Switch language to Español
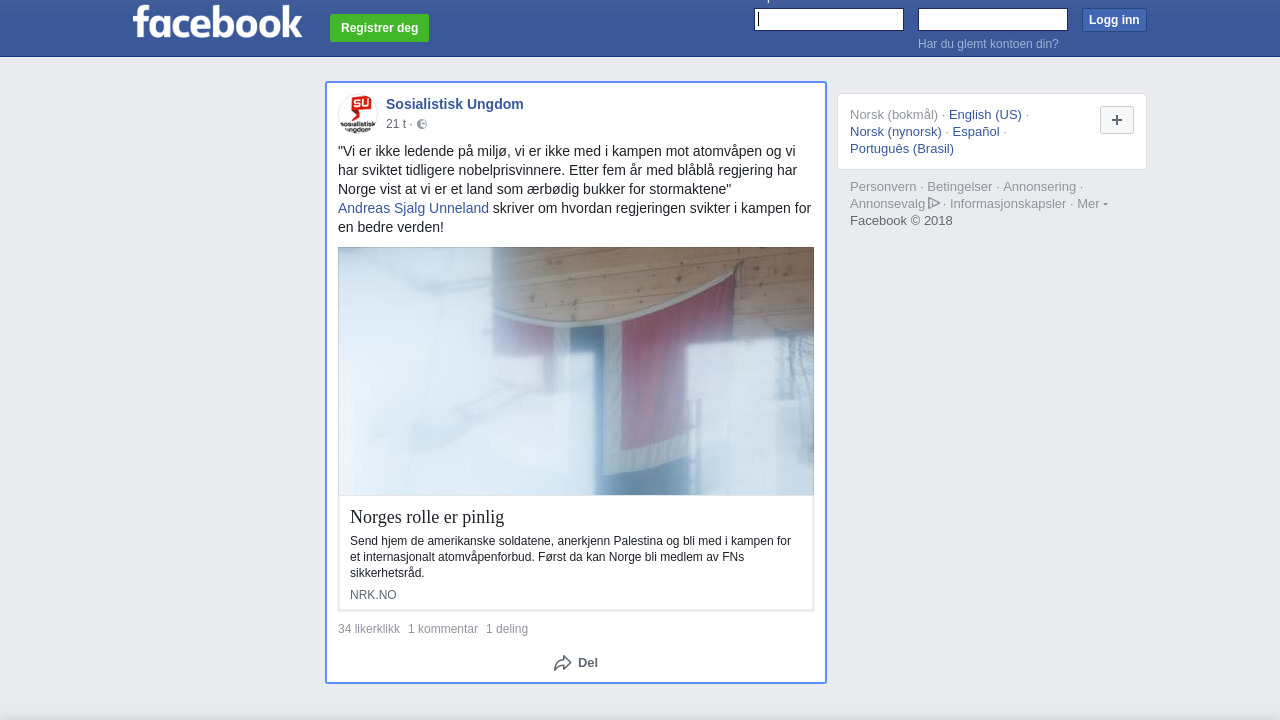 pos(976,131)
